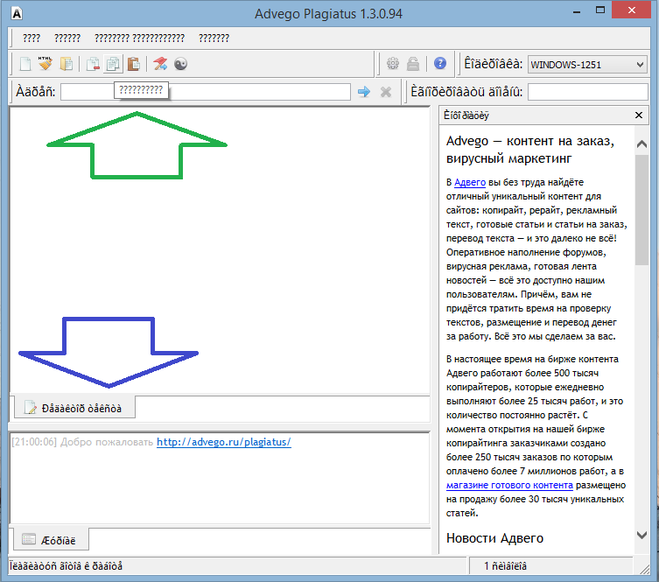The image size is (659, 582).
Task: Open the two-word question-mark menu
Action: pyautogui.click(x=139, y=38)
